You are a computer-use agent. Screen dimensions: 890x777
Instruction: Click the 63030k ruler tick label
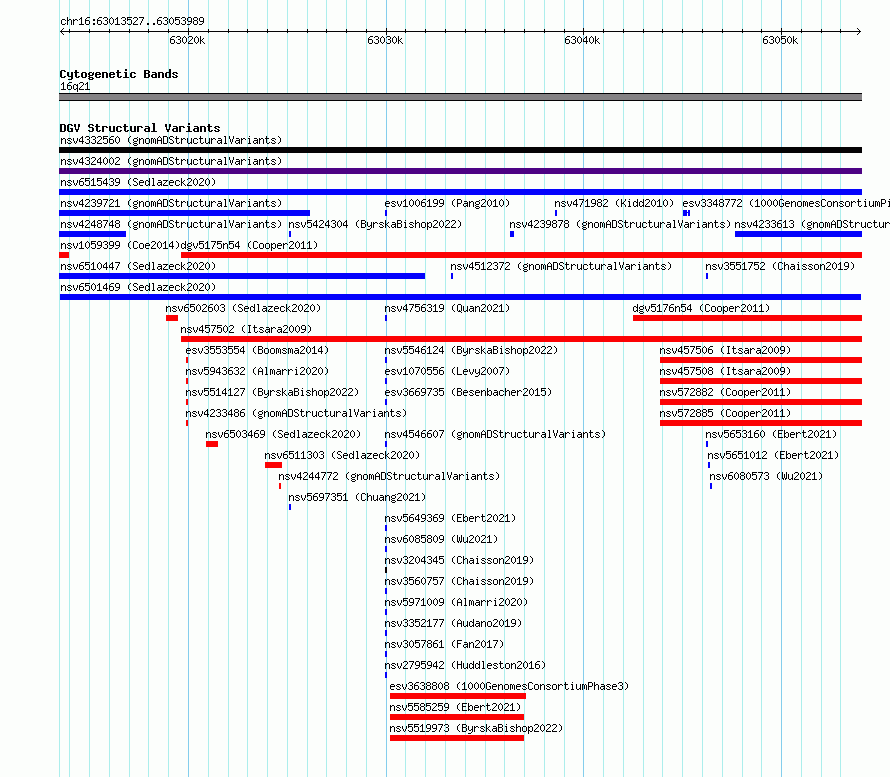385,40
